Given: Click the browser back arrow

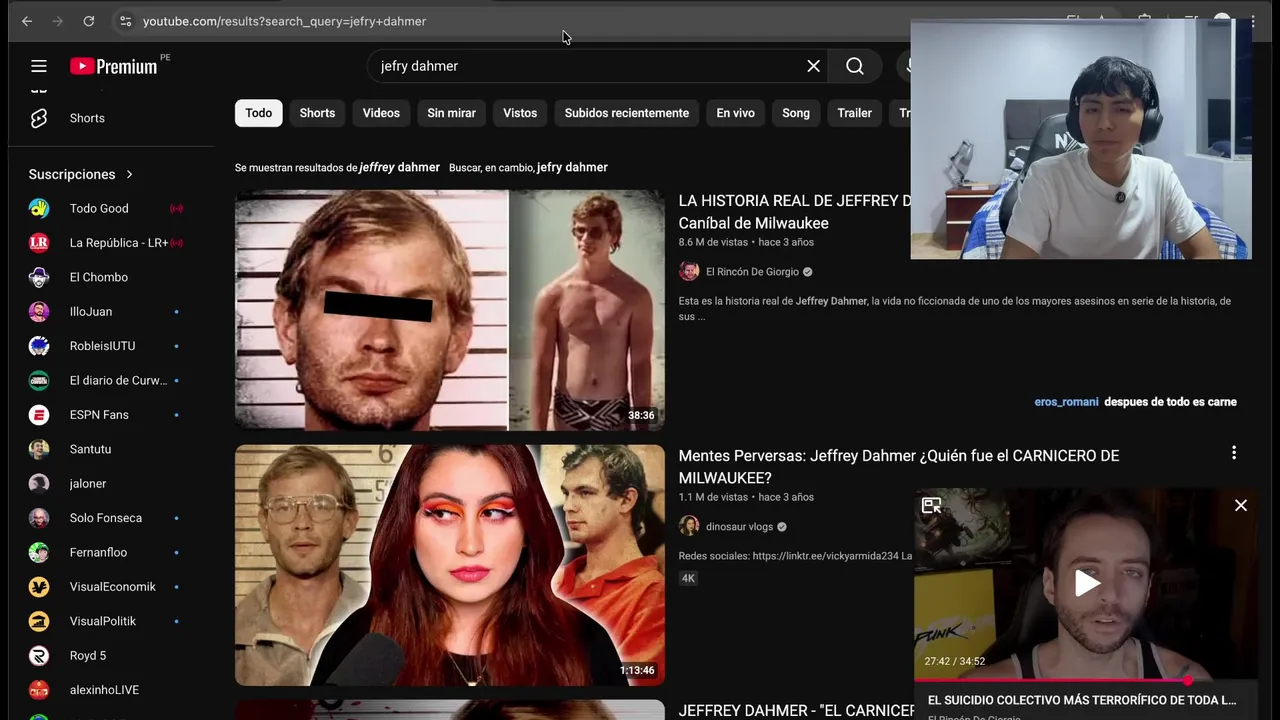Looking at the screenshot, I should [x=27, y=21].
